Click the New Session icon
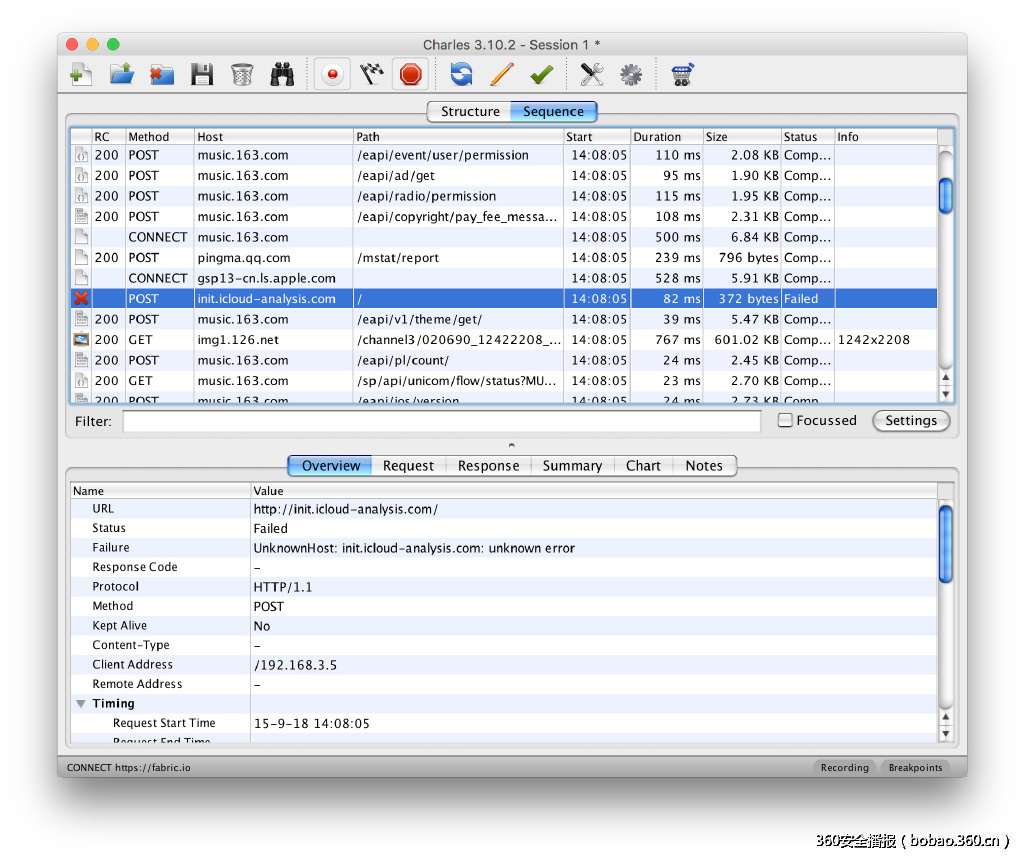Screen dimensions: 1024x859 coord(81,74)
